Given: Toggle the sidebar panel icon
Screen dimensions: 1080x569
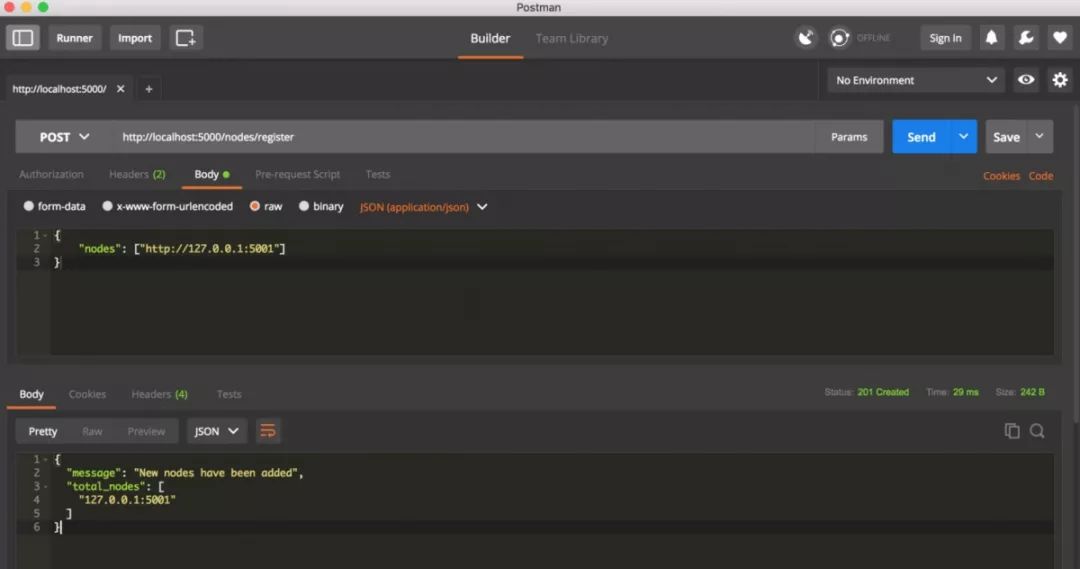Looking at the screenshot, I should coord(23,38).
